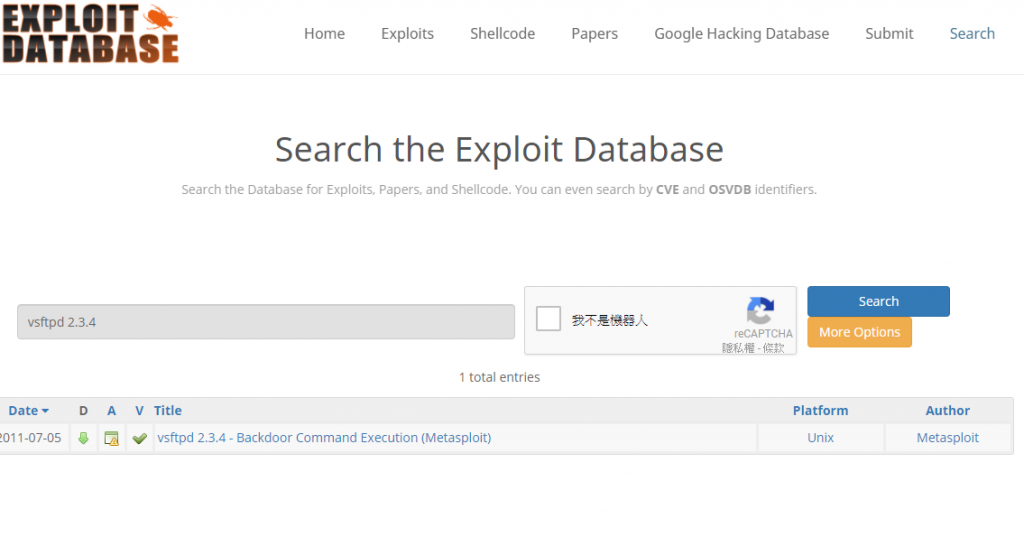Click the 2011-07-05 date cell
Image resolution: width=1024 pixels, height=555 pixels.
point(31,437)
